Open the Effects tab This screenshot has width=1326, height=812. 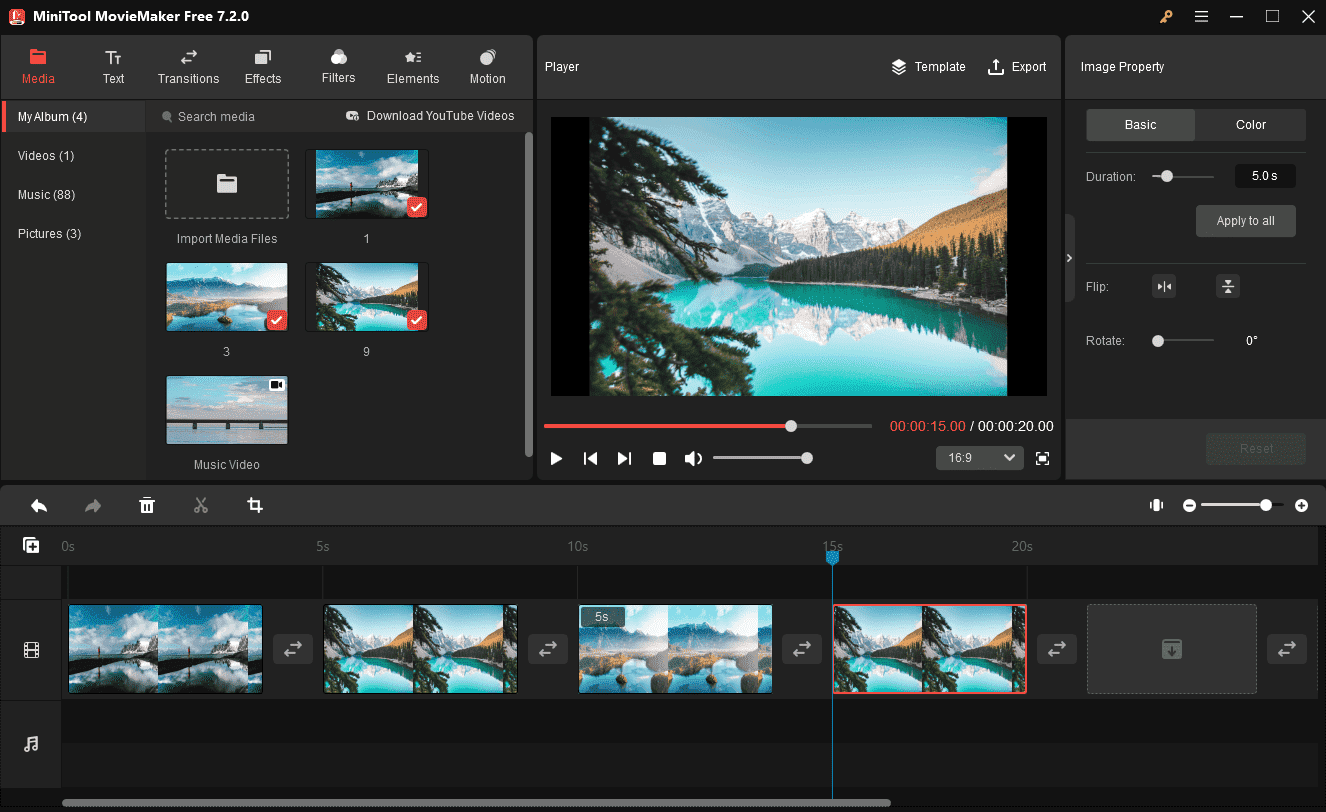pos(263,67)
